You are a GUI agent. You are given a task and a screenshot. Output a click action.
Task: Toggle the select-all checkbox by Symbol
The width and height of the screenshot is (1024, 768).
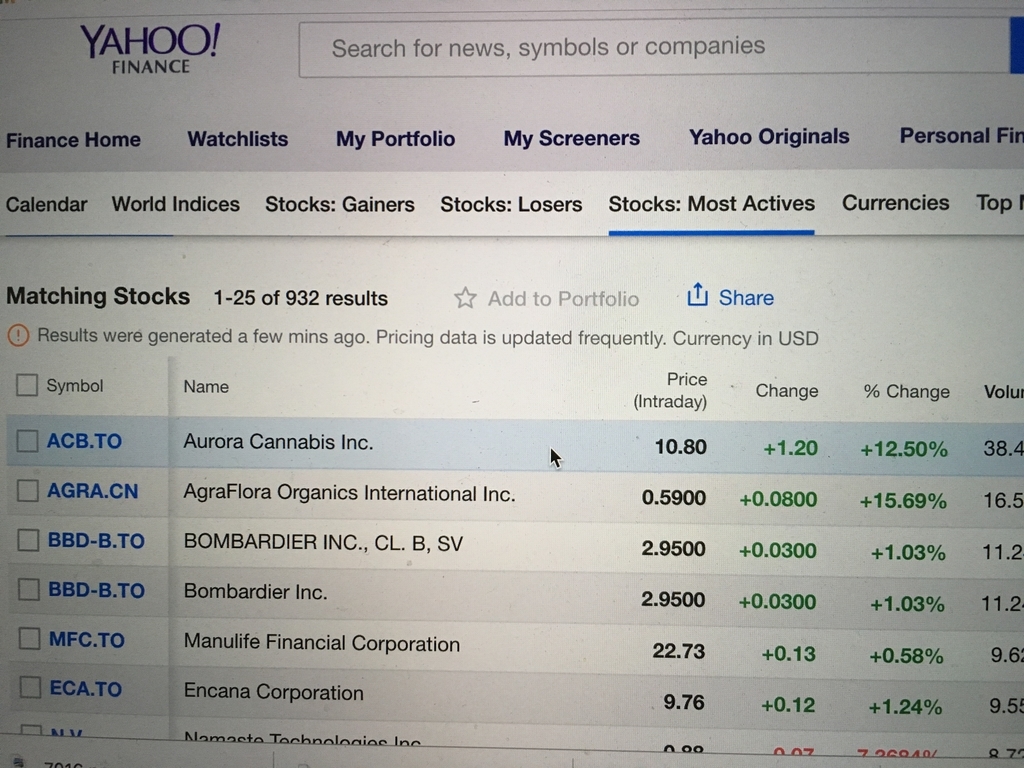click(27, 385)
